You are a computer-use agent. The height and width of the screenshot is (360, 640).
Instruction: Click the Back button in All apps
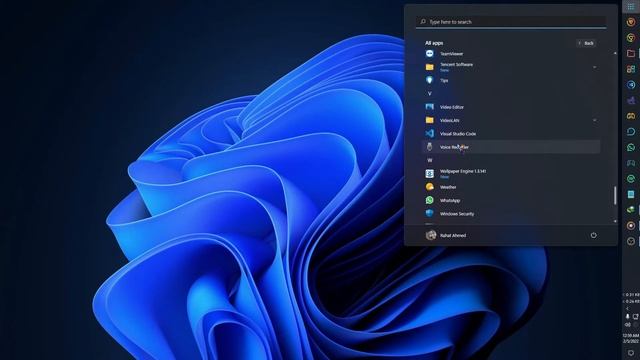pyautogui.click(x=586, y=43)
